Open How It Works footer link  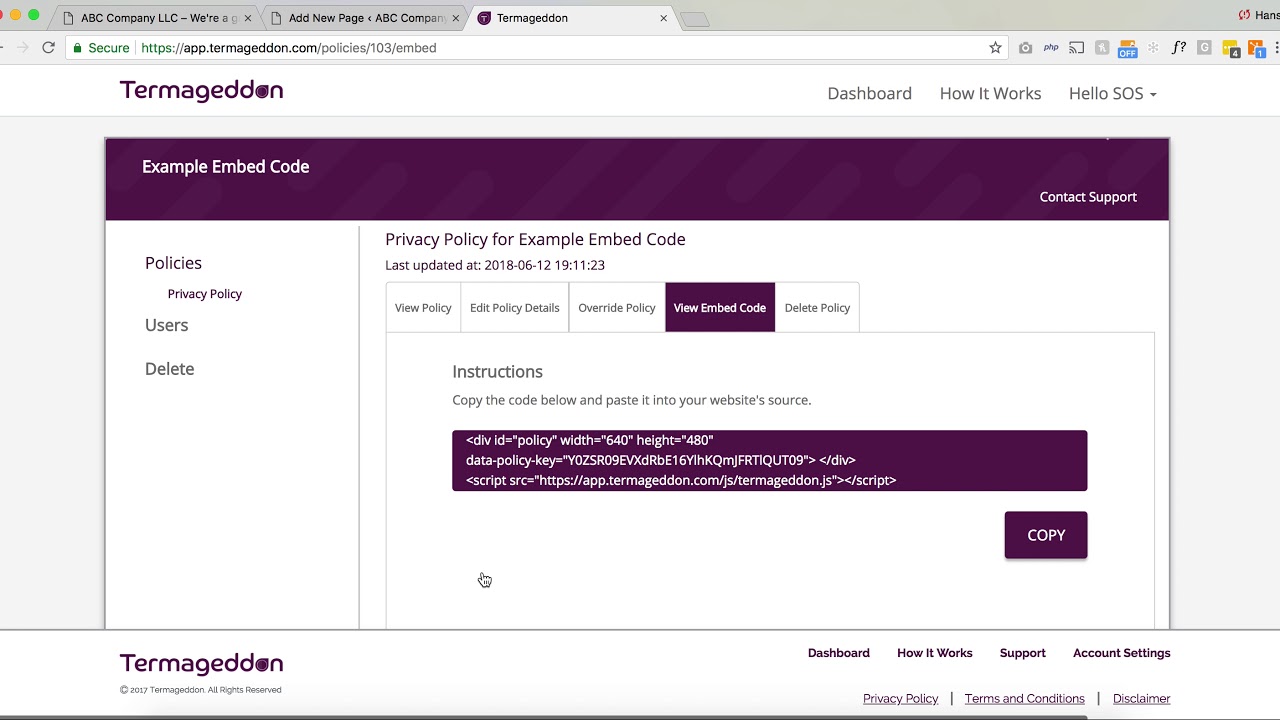934,653
